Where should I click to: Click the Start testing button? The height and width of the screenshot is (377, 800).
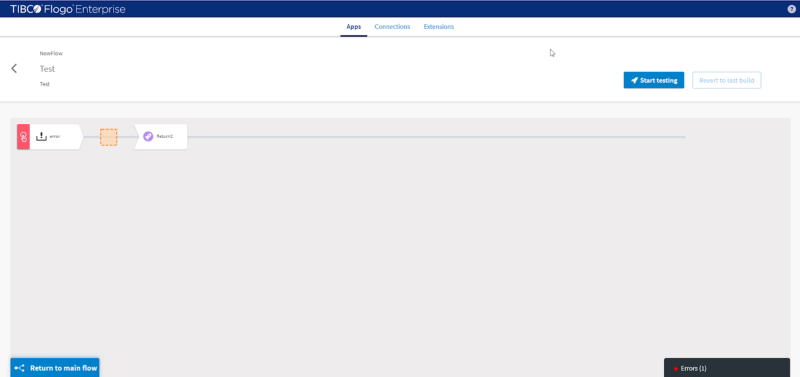654,80
